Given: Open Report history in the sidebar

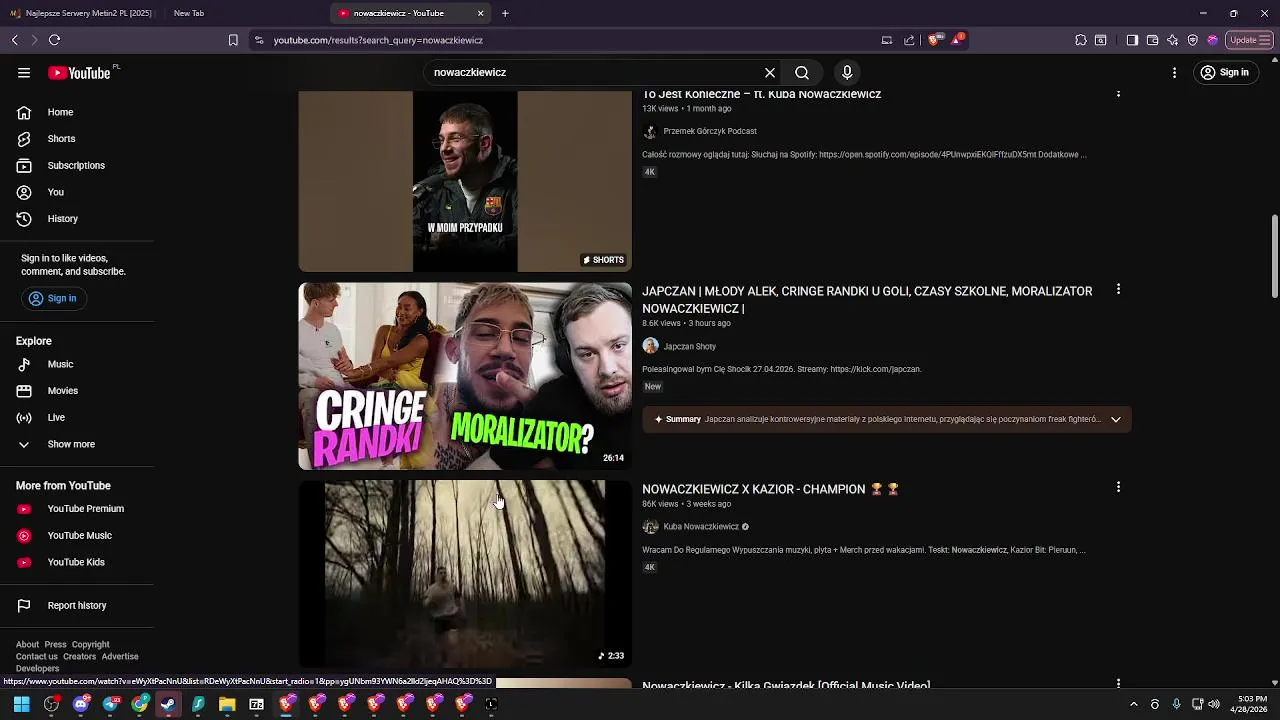Looking at the screenshot, I should click(x=76, y=605).
